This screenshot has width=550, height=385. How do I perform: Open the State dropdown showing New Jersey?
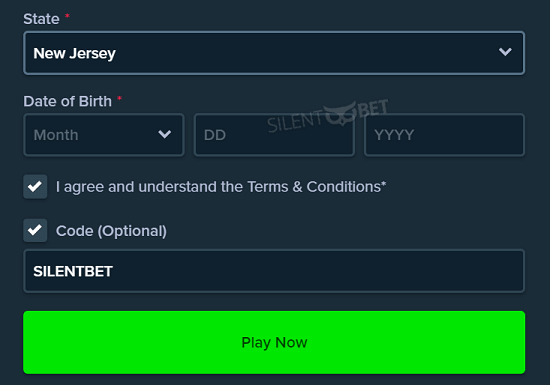tap(274, 53)
